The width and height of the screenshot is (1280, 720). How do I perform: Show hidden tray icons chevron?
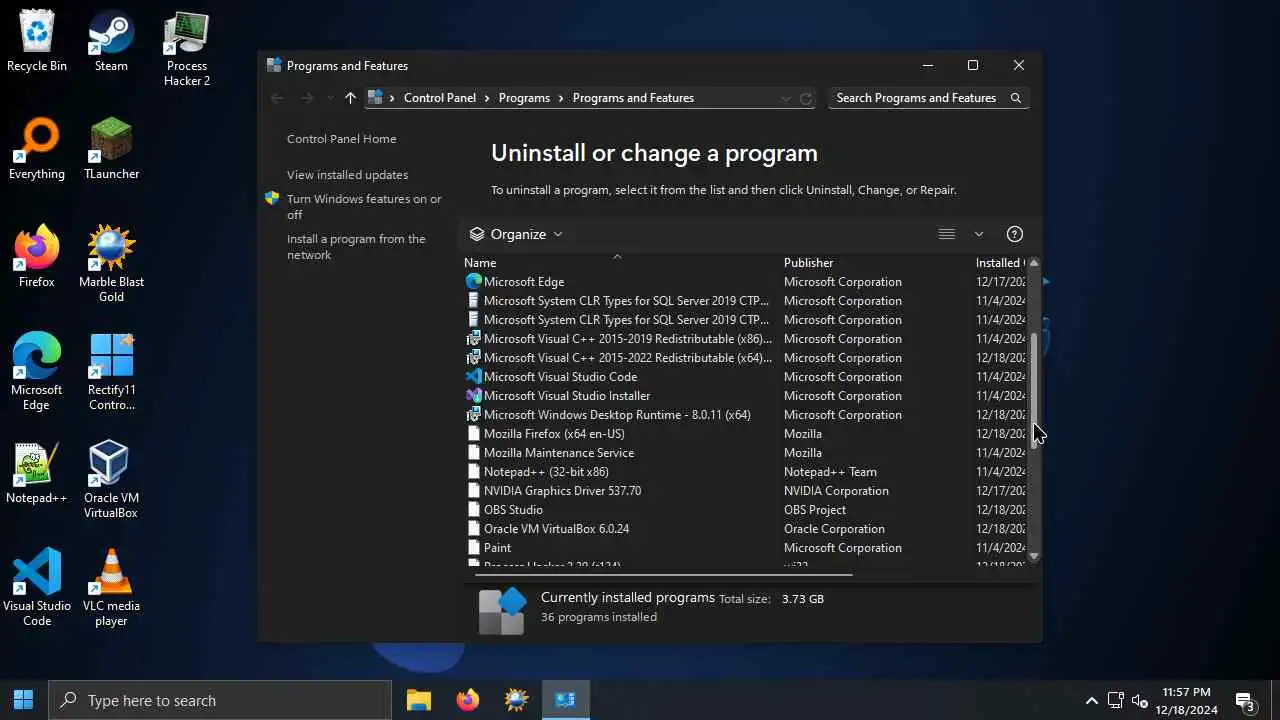[1092, 700]
